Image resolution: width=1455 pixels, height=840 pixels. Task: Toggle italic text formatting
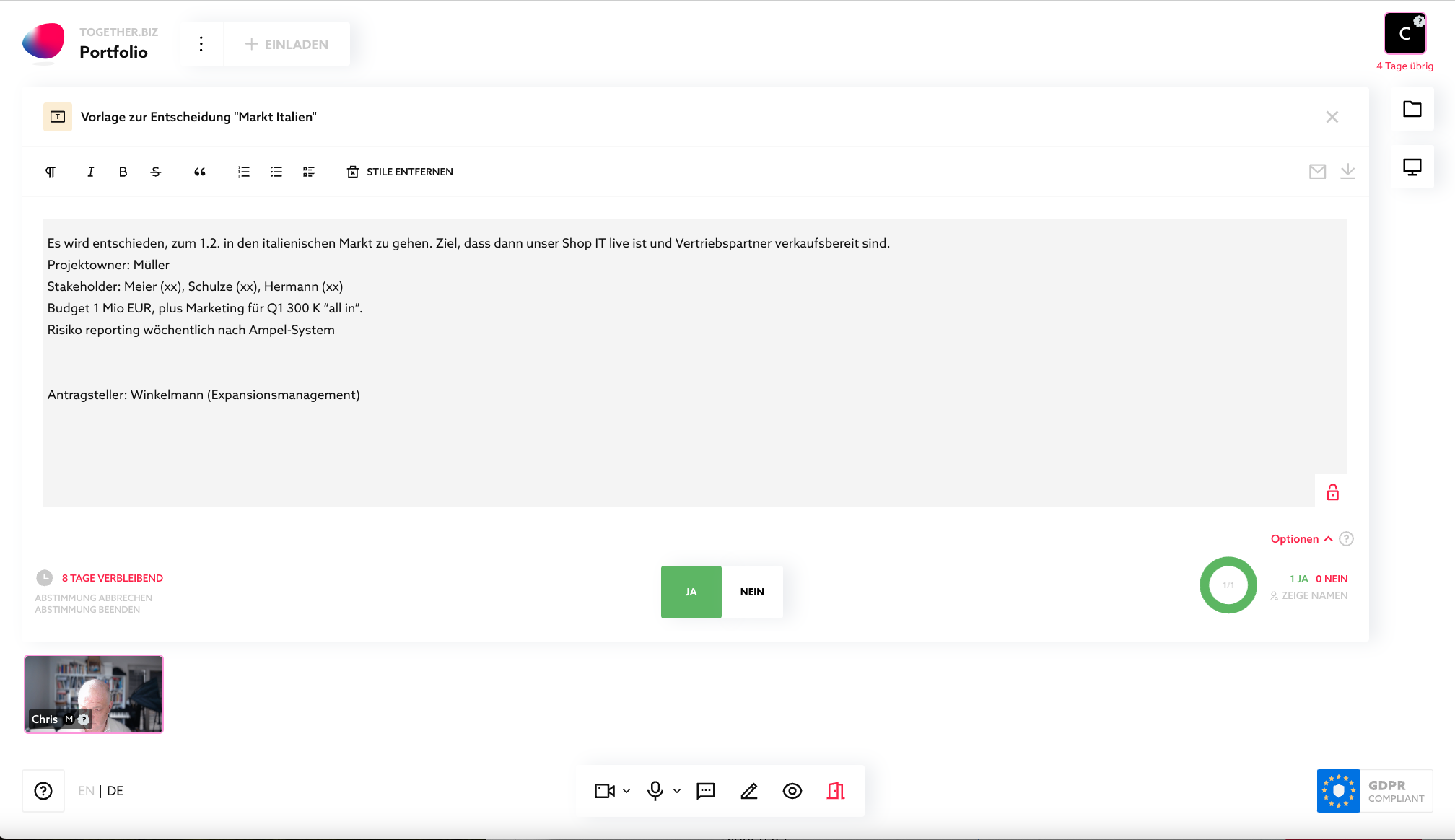click(90, 172)
